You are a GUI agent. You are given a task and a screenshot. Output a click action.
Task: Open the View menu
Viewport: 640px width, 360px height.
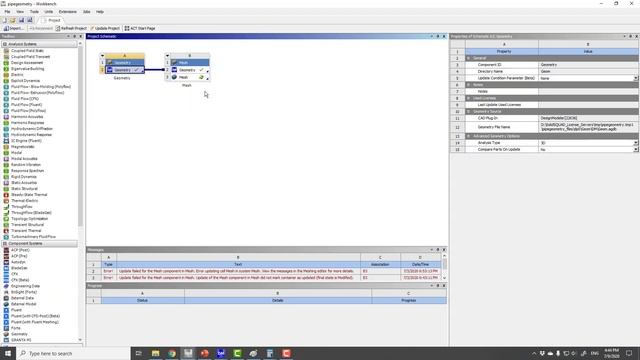point(20,12)
